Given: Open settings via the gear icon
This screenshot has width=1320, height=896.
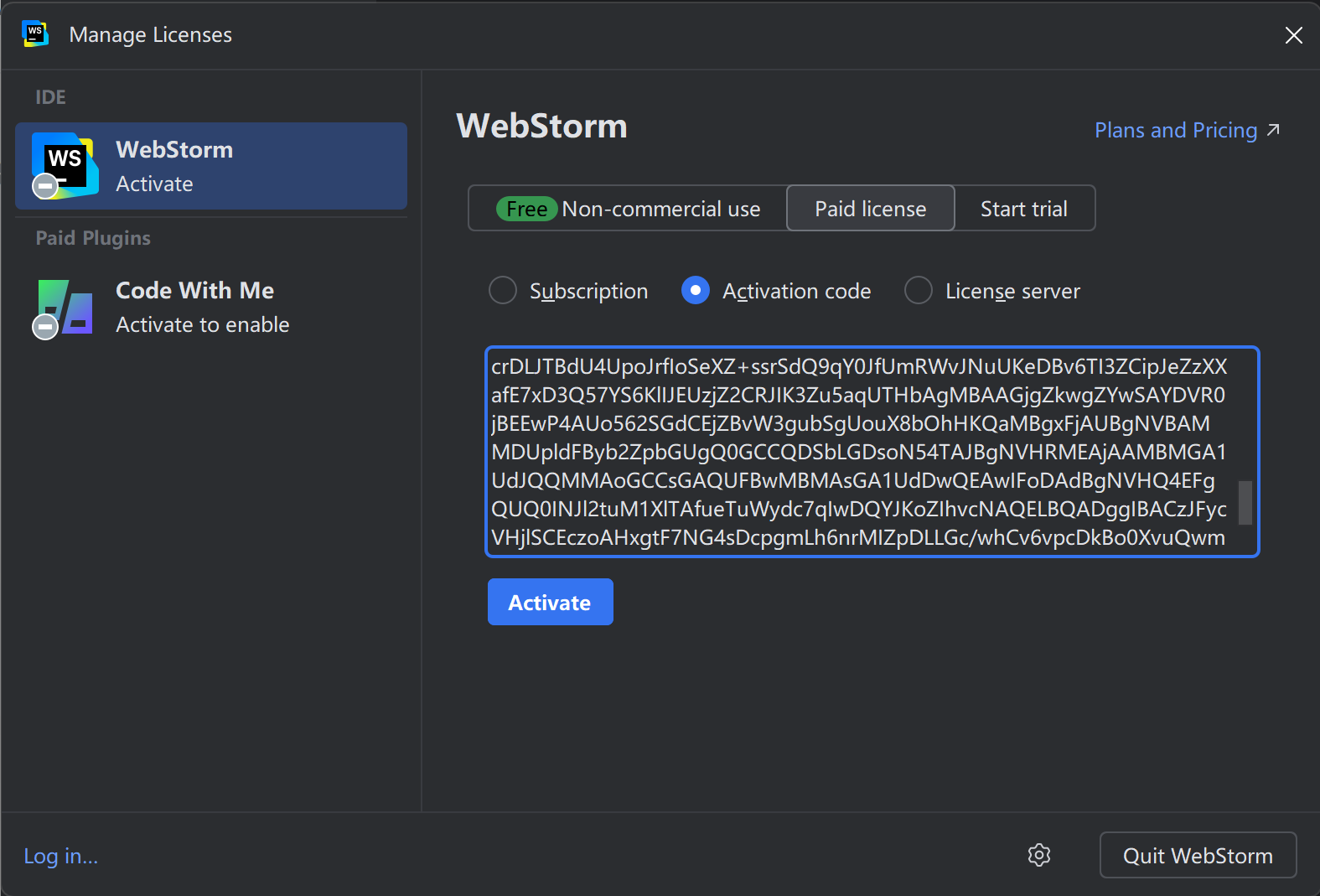Looking at the screenshot, I should point(1038,855).
